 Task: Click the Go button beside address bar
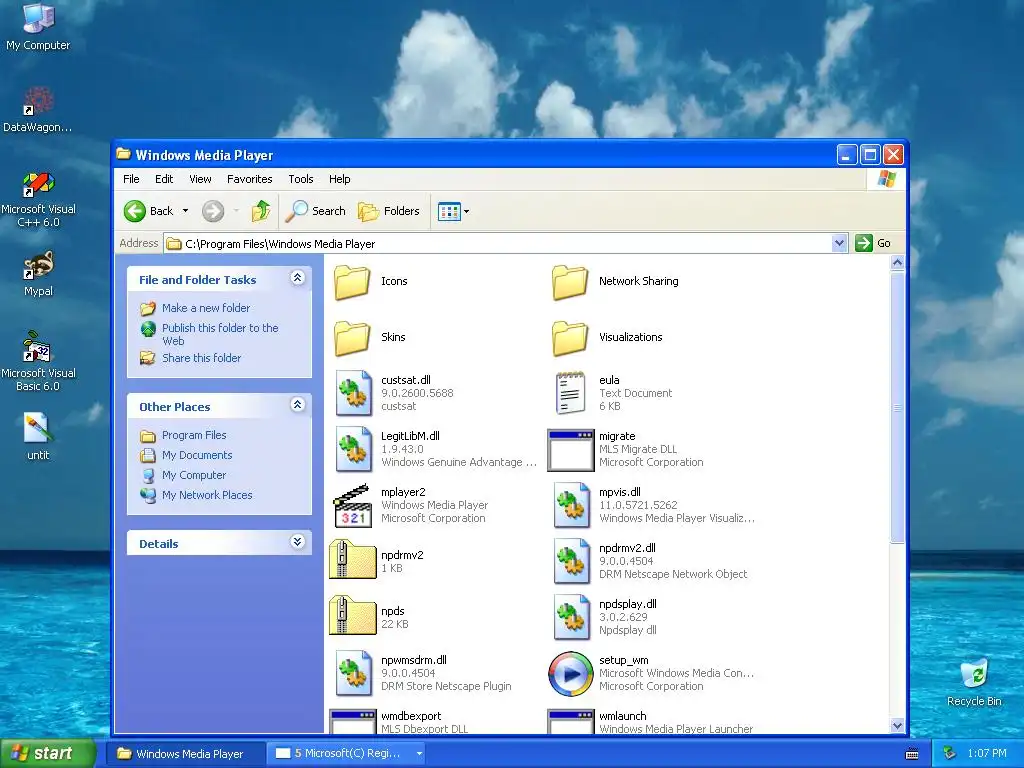(873, 244)
